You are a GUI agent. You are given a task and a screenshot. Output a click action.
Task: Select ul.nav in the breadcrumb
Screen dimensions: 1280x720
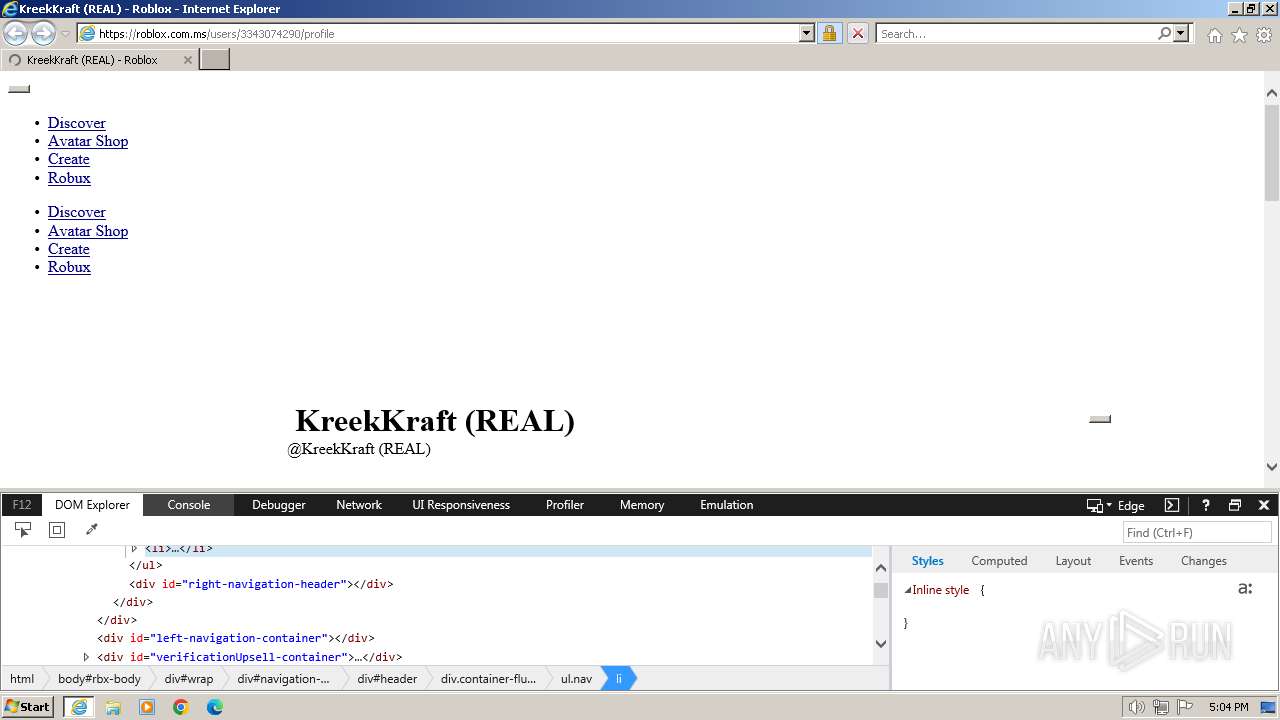point(576,678)
